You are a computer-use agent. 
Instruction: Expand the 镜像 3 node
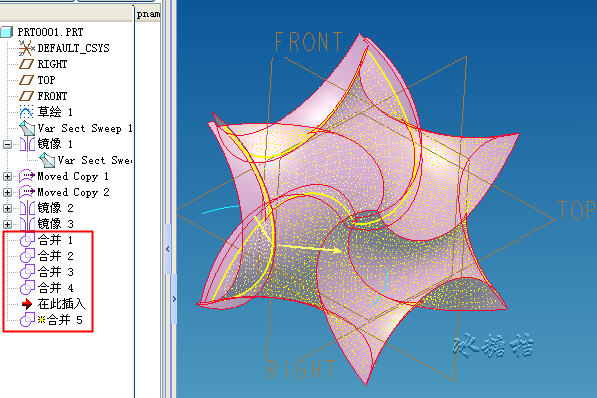coord(7,224)
